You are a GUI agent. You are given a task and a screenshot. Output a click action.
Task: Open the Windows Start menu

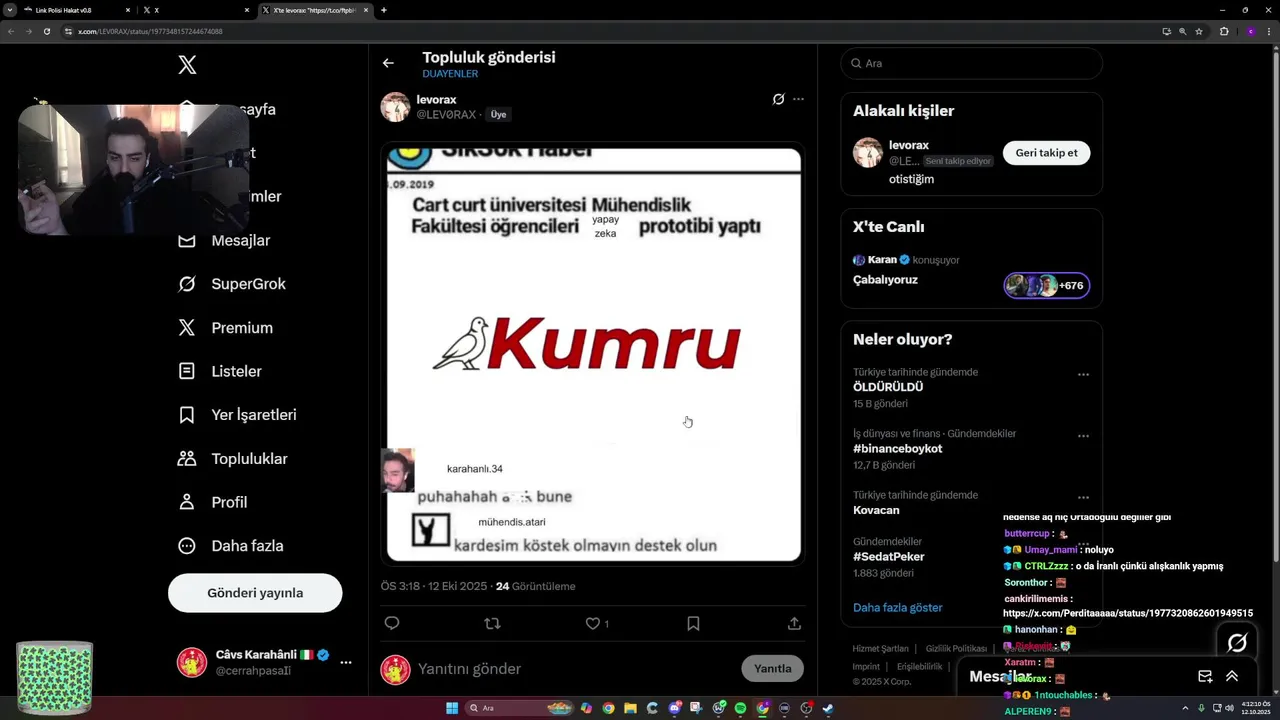452,708
